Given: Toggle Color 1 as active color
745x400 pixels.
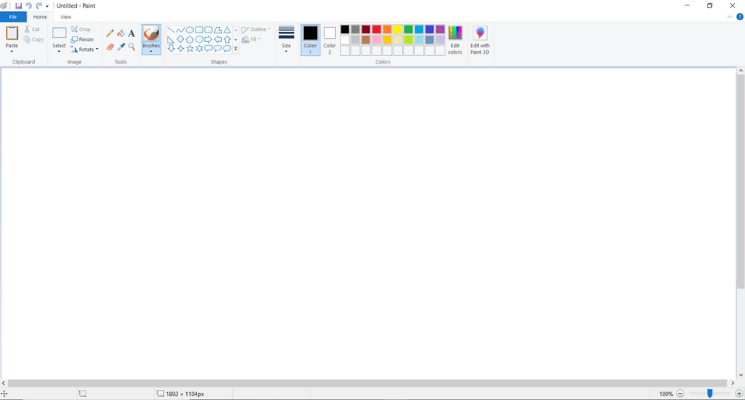Looking at the screenshot, I should (x=310, y=40).
